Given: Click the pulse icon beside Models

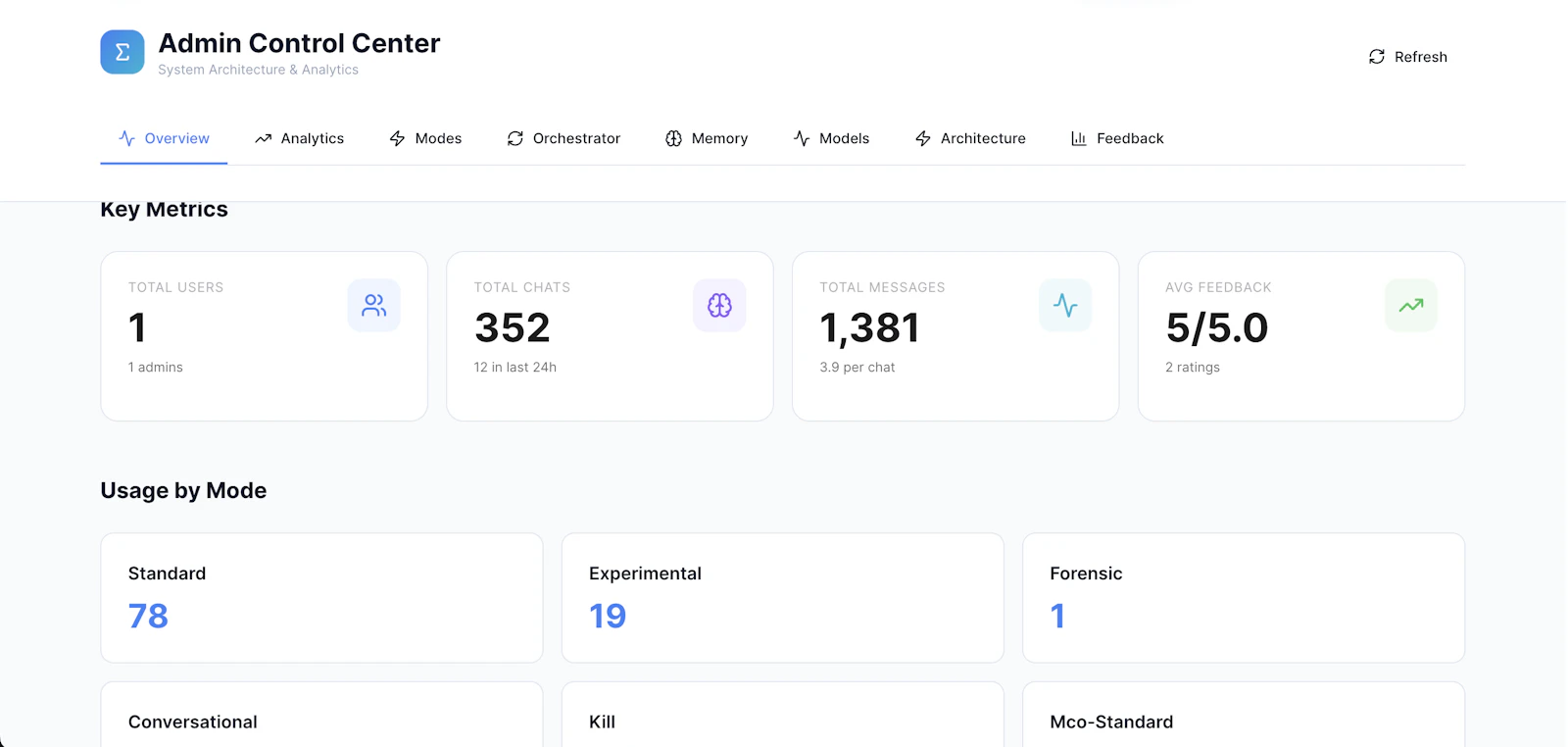Looking at the screenshot, I should pos(802,138).
